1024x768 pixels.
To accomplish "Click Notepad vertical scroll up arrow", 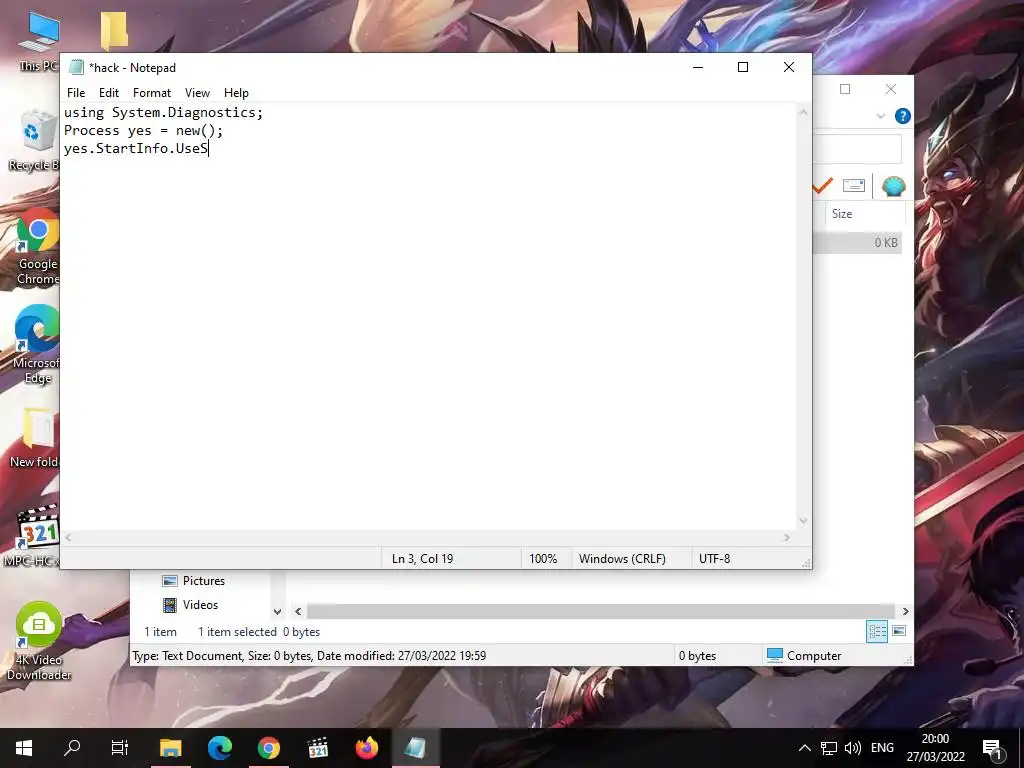I will click(x=803, y=112).
